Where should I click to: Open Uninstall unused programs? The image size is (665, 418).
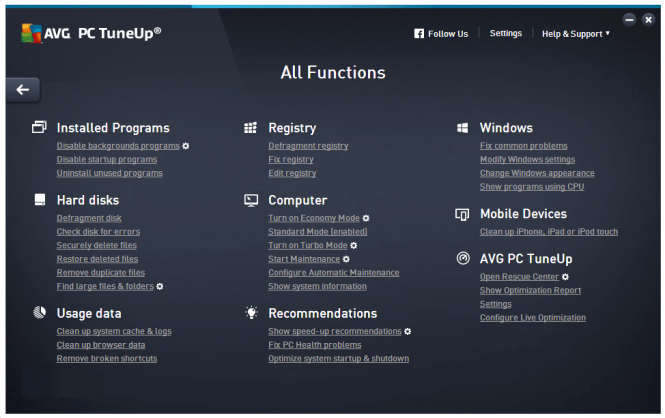tap(109, 173)
